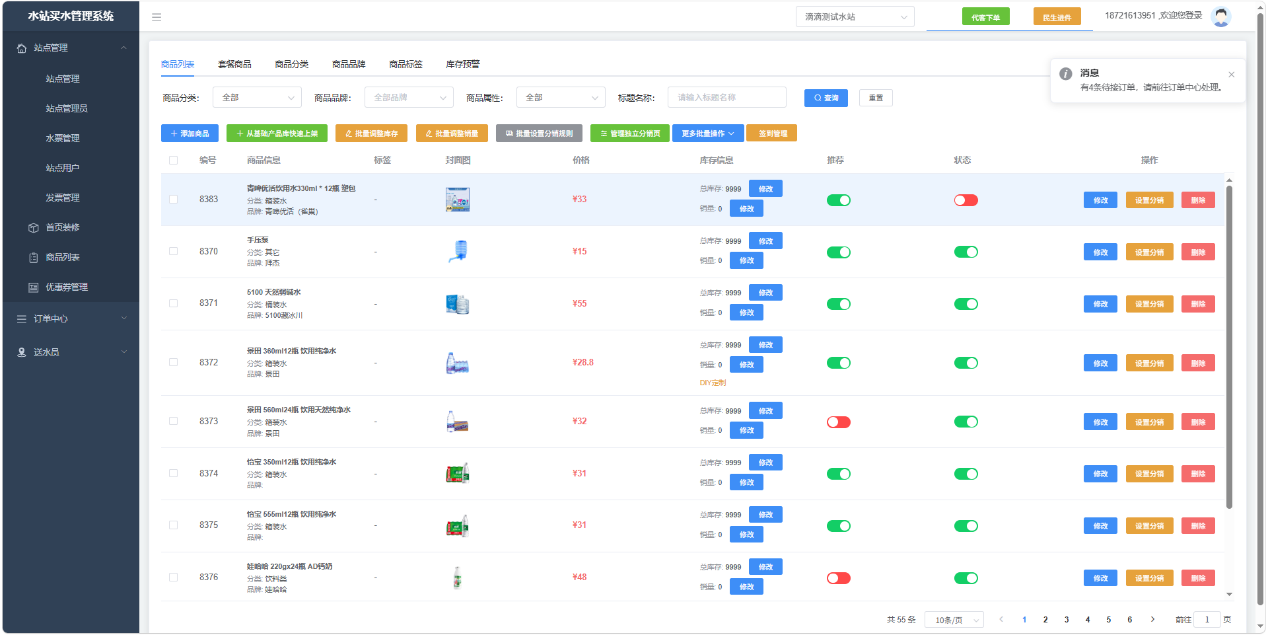Toggle 状态 switch for product 8372
This screenshot has height=635, width=1268.
[x=966, y=363]
